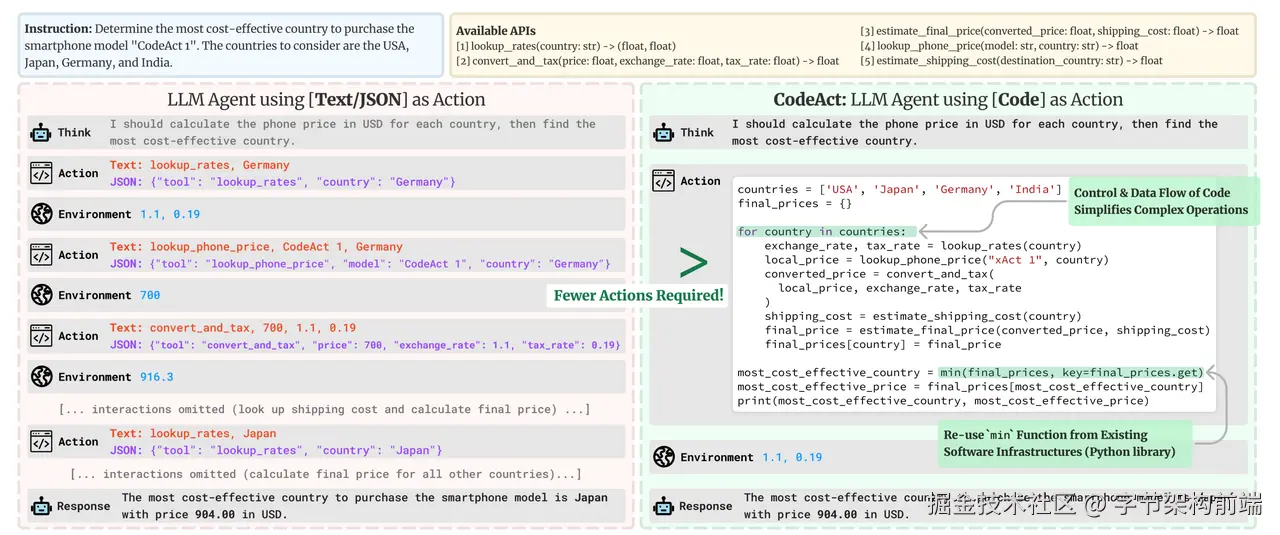
Task: Select code line 'countries = ['USA', 'Japan', 'Germany', 'India']'
Action: 898,190
